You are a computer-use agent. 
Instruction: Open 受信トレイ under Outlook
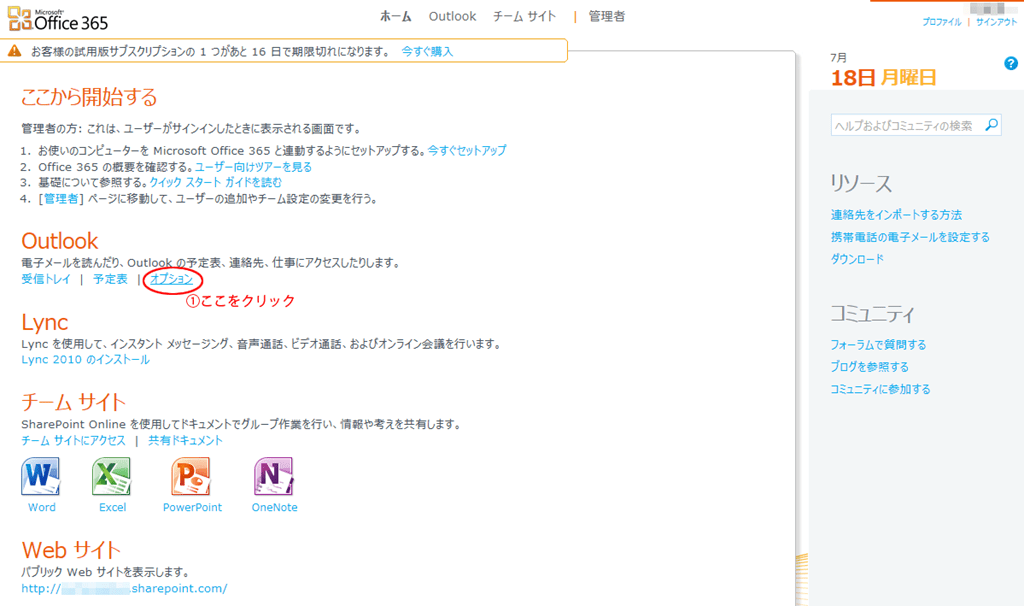click(x=46, y=279)
